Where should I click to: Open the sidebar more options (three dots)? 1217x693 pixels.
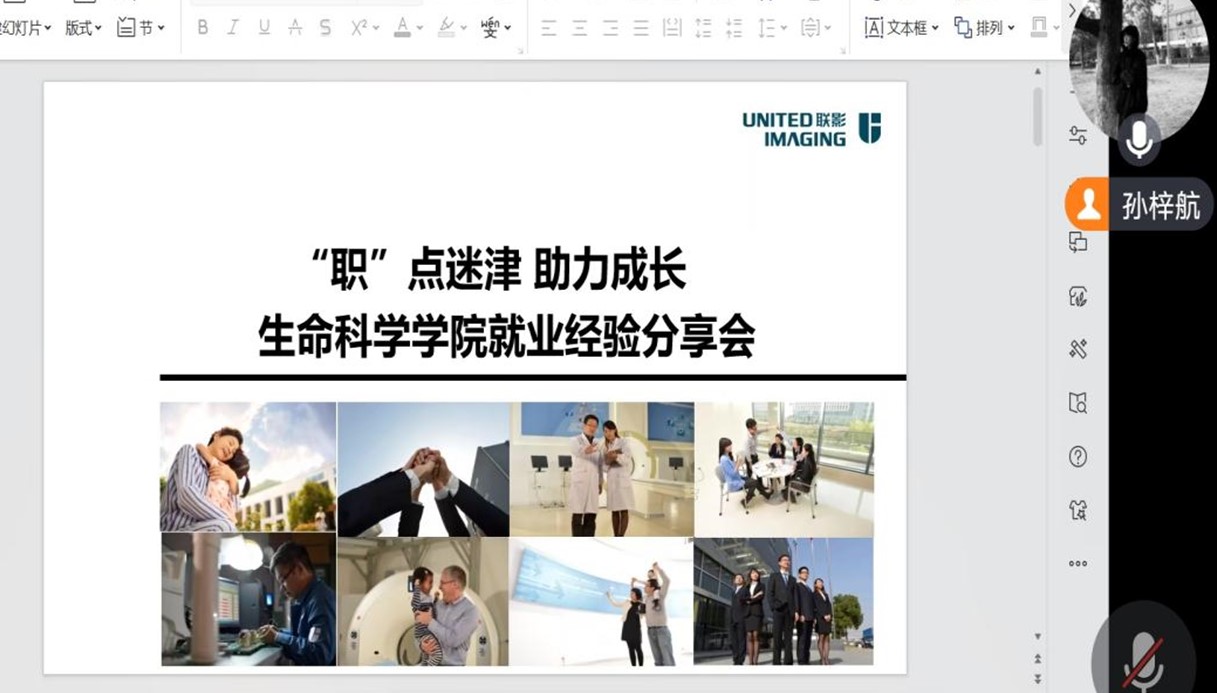1078,564
